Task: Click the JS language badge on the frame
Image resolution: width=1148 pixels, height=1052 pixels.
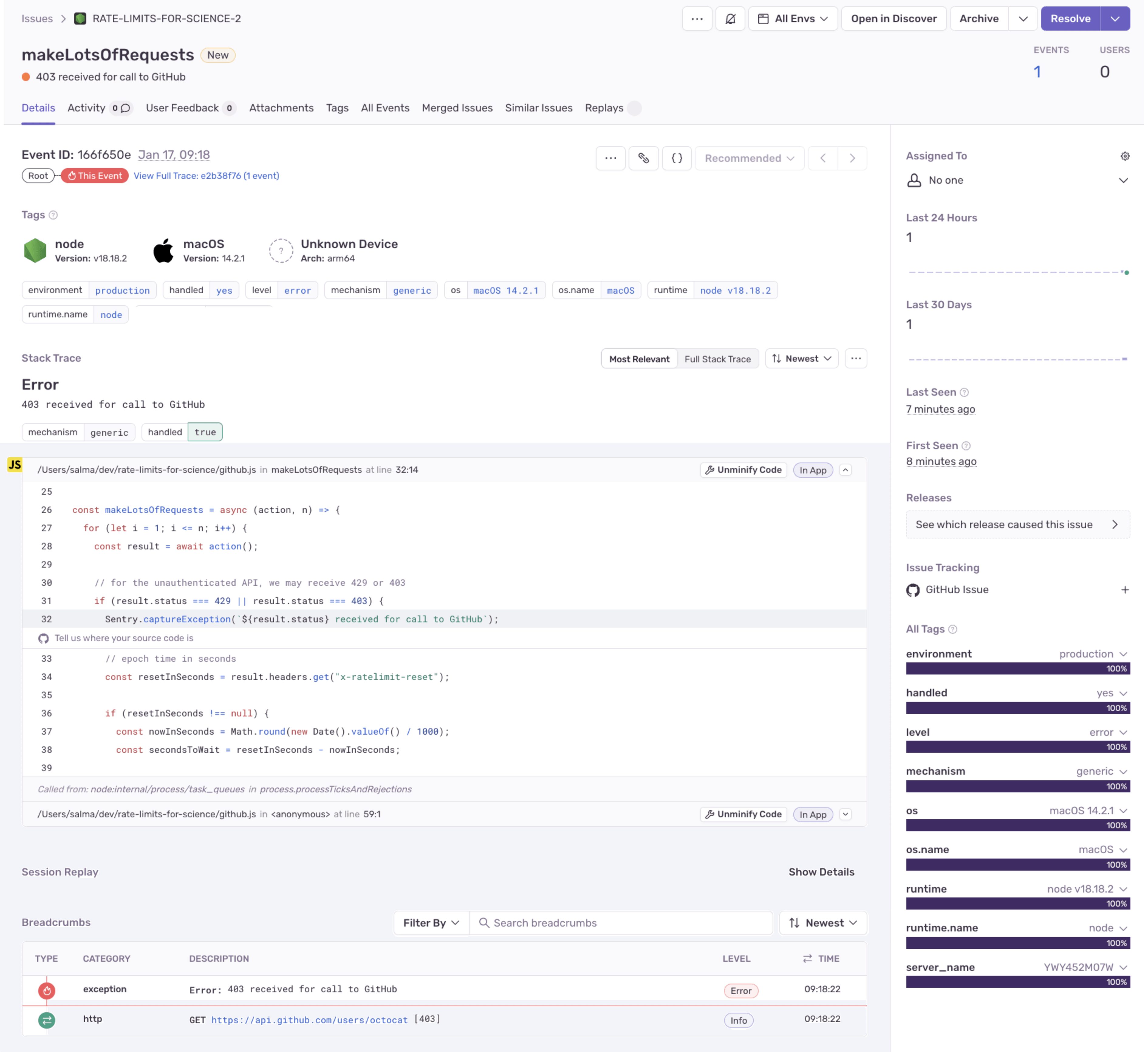Action: click(x=15, y=465)
